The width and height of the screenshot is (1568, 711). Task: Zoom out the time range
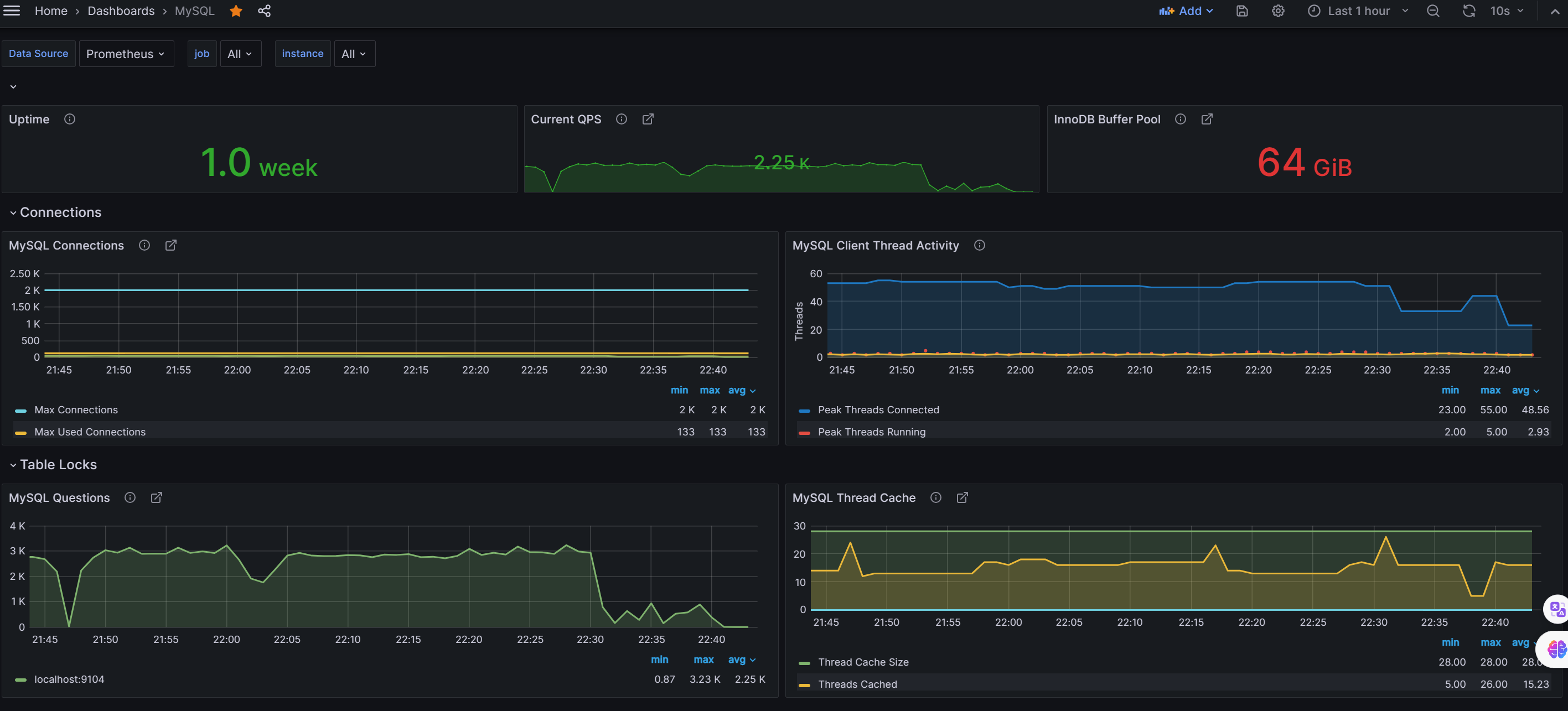1433,11
